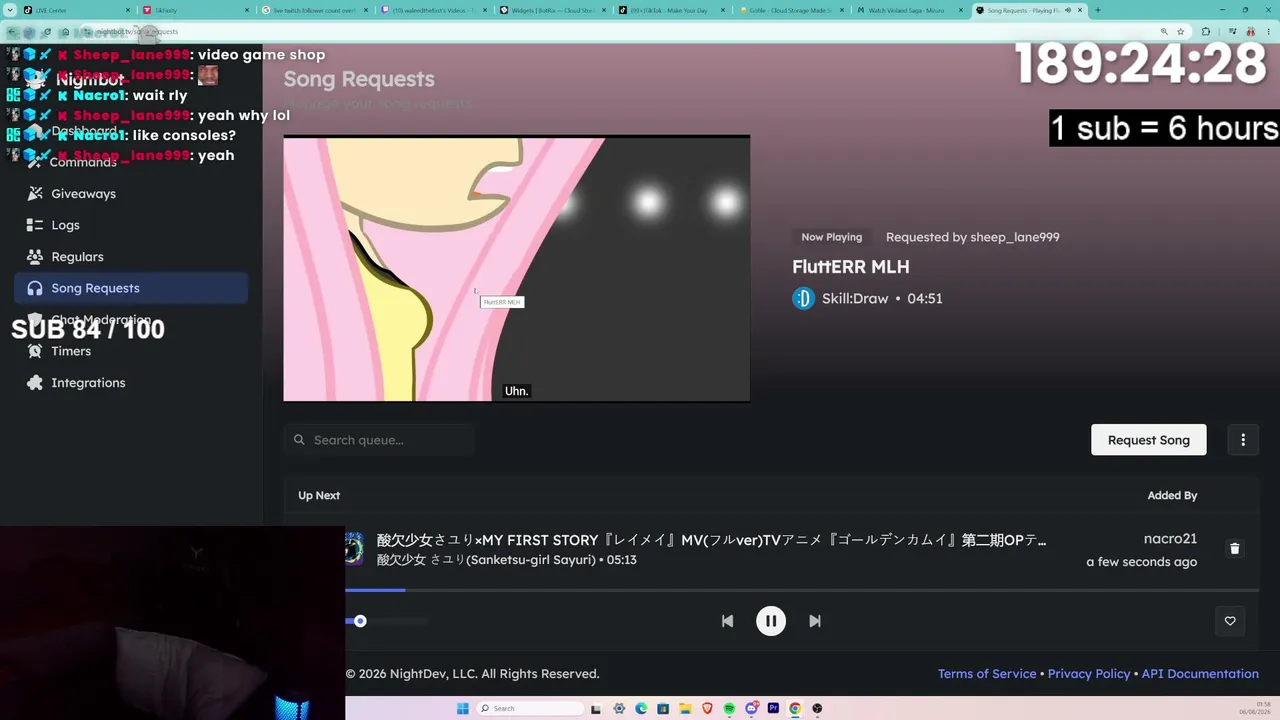This screenshot has height=720, width=1280.
Task: Click the search magnifier icon in queue
Action: click(299, 440)
